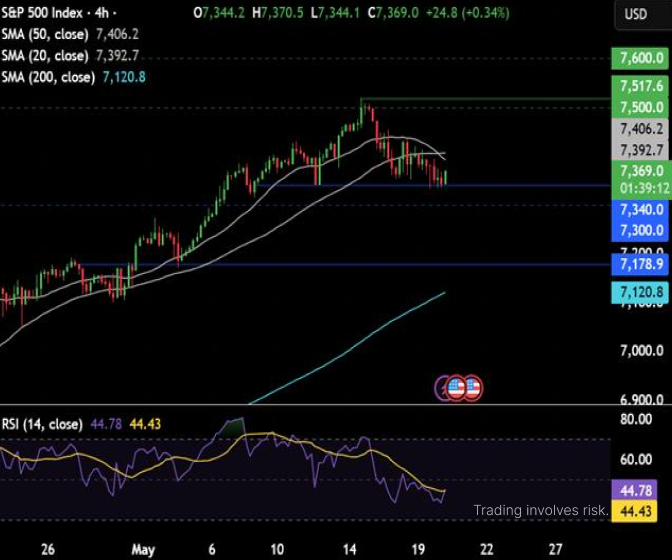The height and width of the screenshot is (560, 672).
Task: Click the 44.78 RSI value tag
Action: 633,491
